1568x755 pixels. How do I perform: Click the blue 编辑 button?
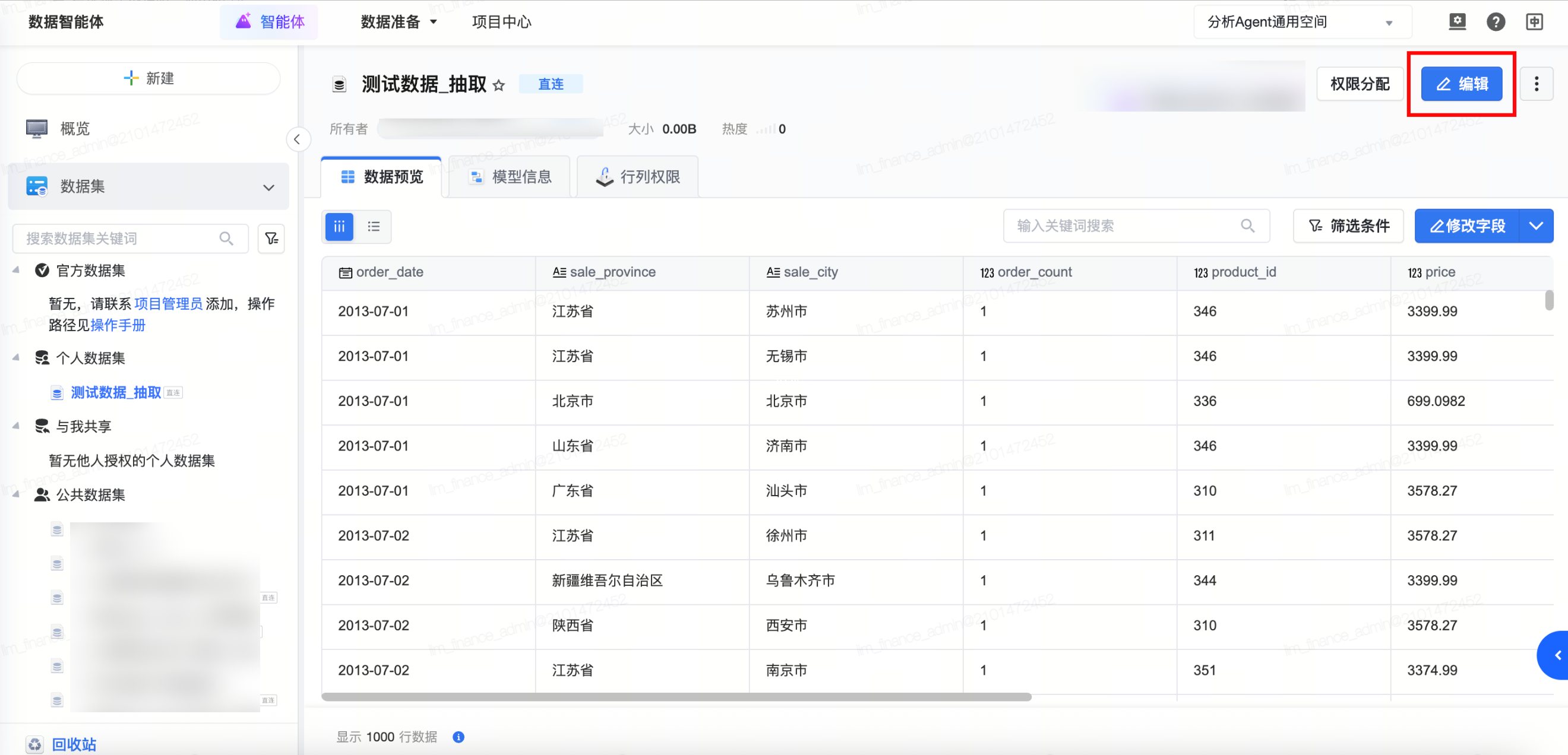1461,84
